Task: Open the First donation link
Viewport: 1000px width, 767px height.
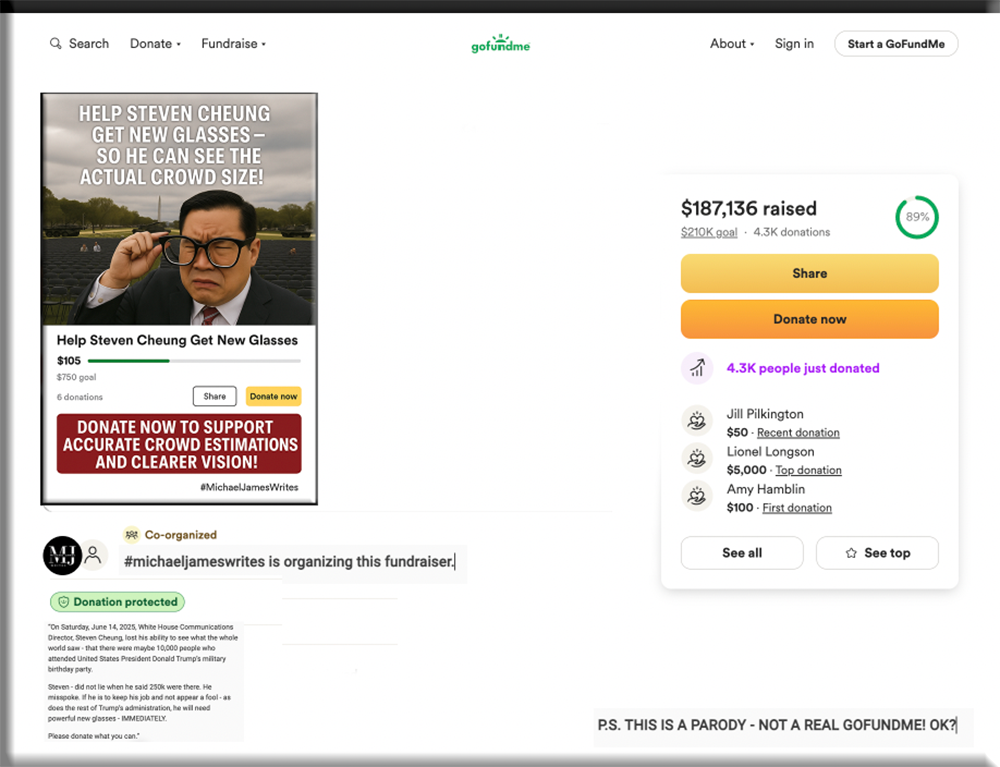Action: tap(797, 508)
